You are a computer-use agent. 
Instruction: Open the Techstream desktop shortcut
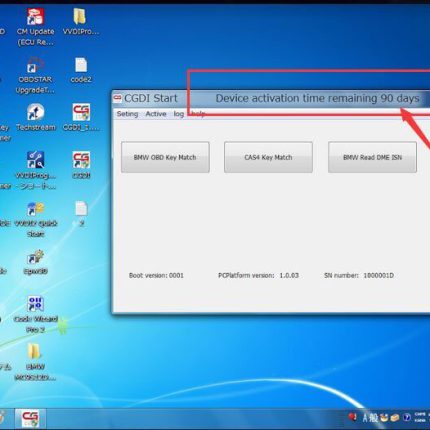pos(36,117)
